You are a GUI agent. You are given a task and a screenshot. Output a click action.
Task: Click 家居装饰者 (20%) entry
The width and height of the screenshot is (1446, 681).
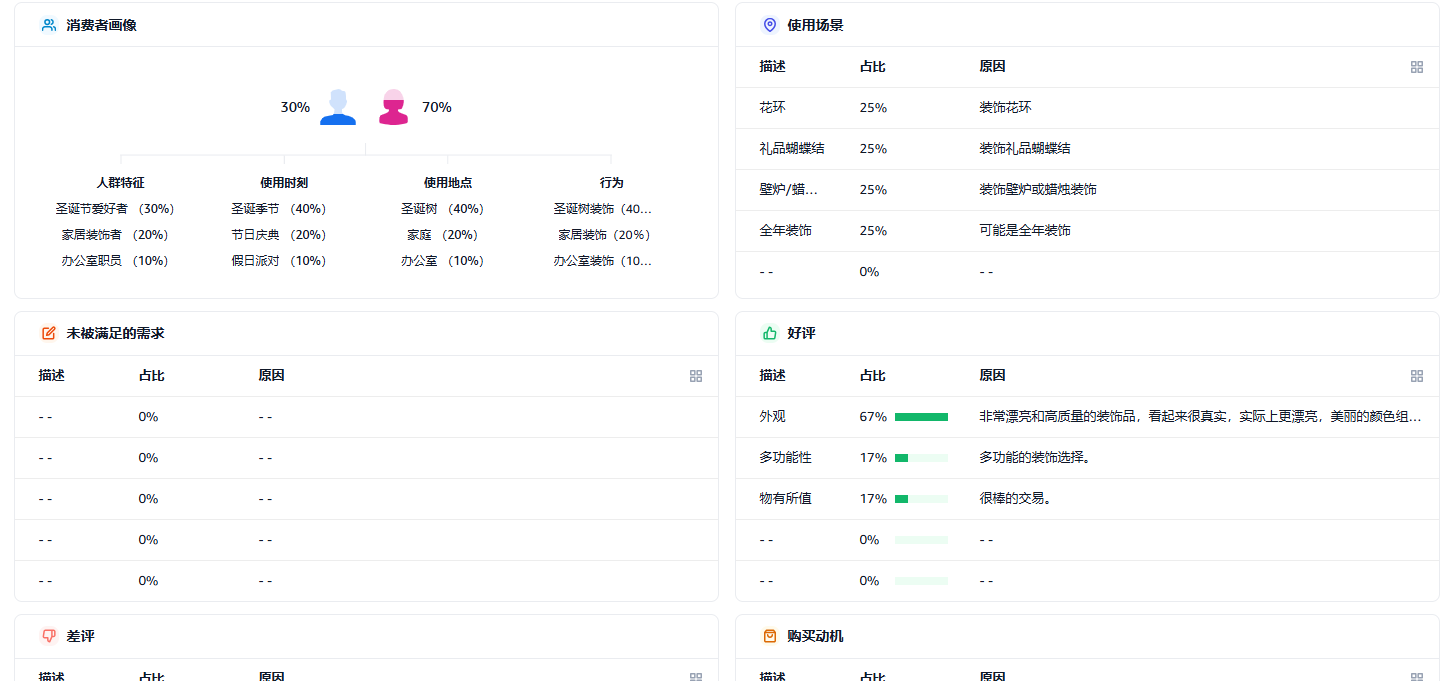click(115, 235)
